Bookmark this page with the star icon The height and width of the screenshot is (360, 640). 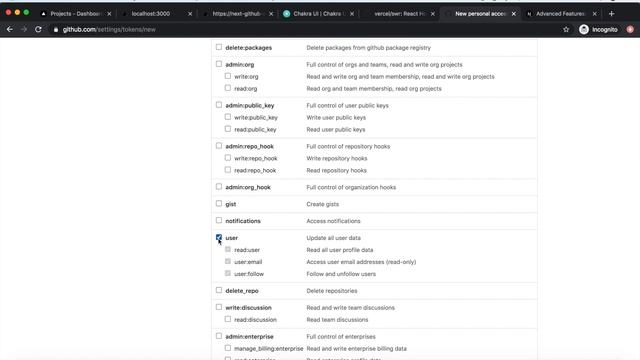pos(566,29)
